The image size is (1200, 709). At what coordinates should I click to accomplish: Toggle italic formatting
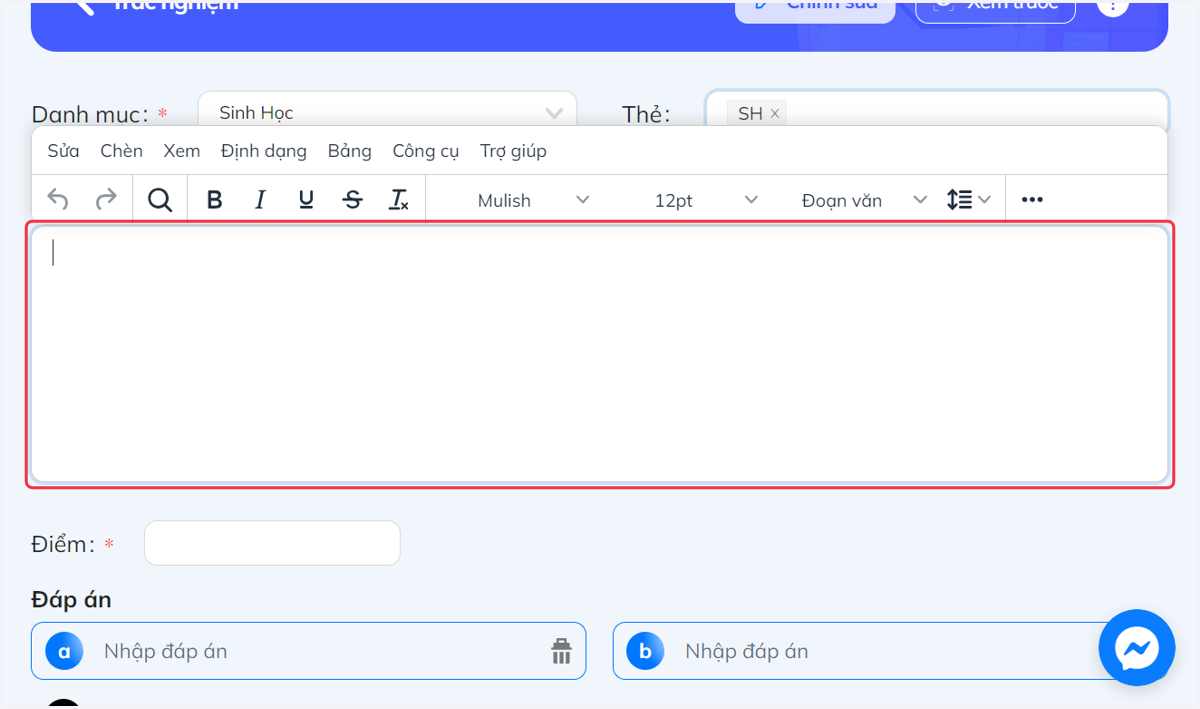(x=260, y=200)
